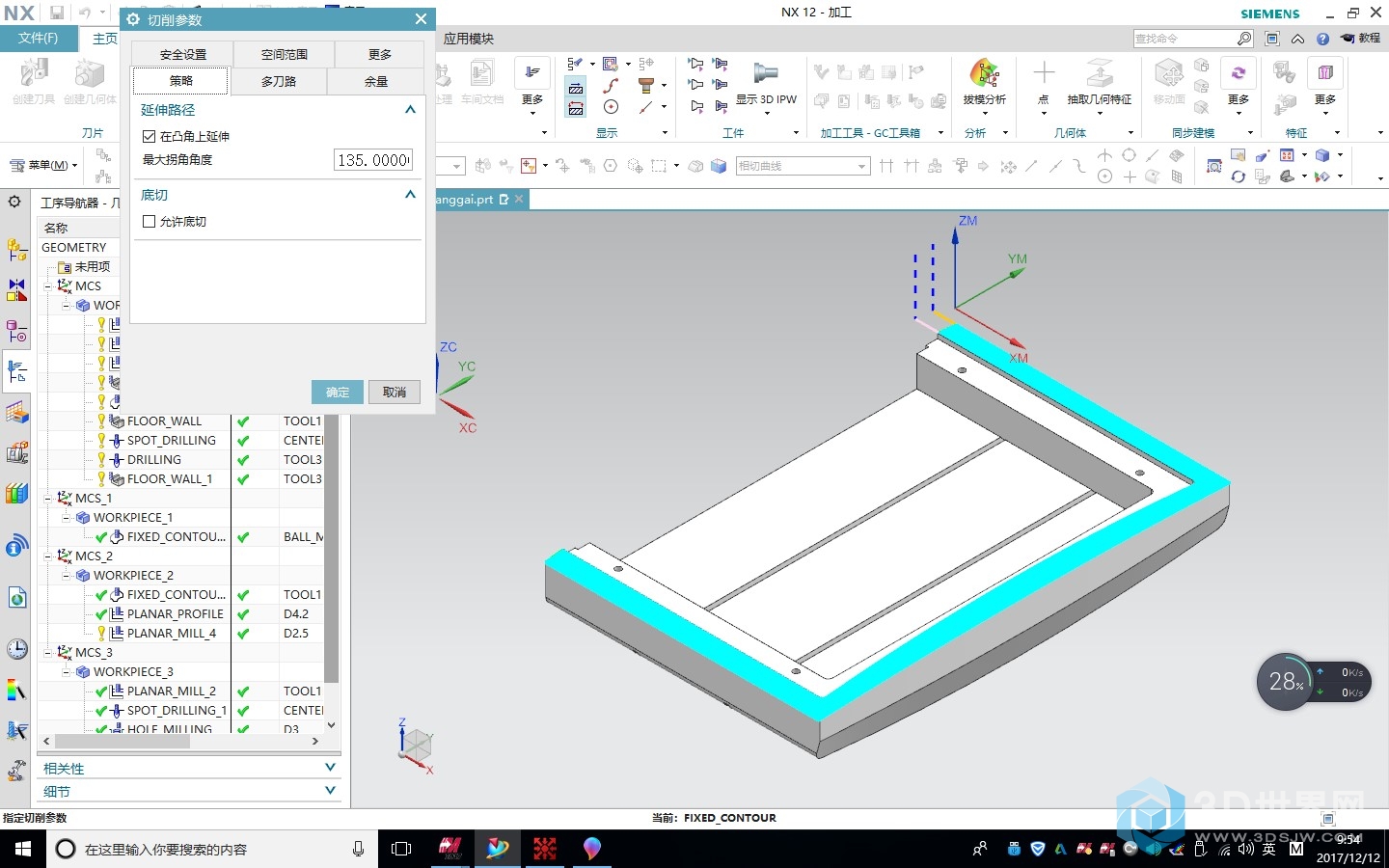Image resolution: width=1389 pixels, height=868 pixels.
Task: Open Windows Task View
Action: coord(401,849)
